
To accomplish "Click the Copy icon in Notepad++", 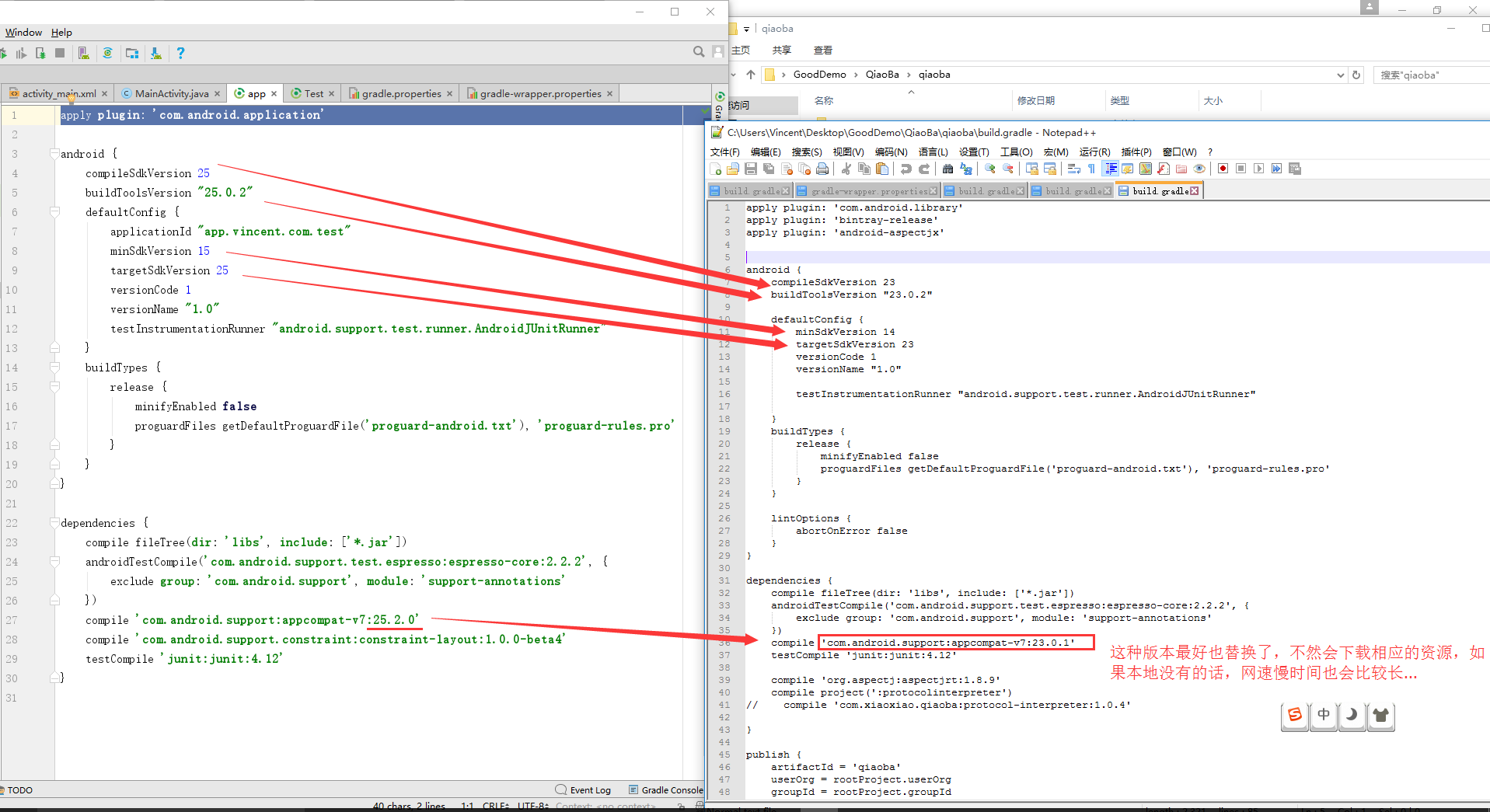I will pos(864,169).
